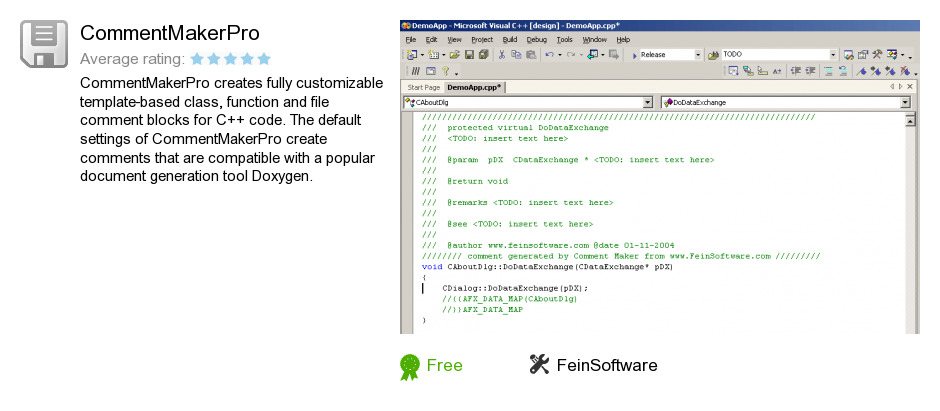This screenshot has width=940, height=411.
Task: Click the Navigate Backward icon
Action: (x=593, y=55)
